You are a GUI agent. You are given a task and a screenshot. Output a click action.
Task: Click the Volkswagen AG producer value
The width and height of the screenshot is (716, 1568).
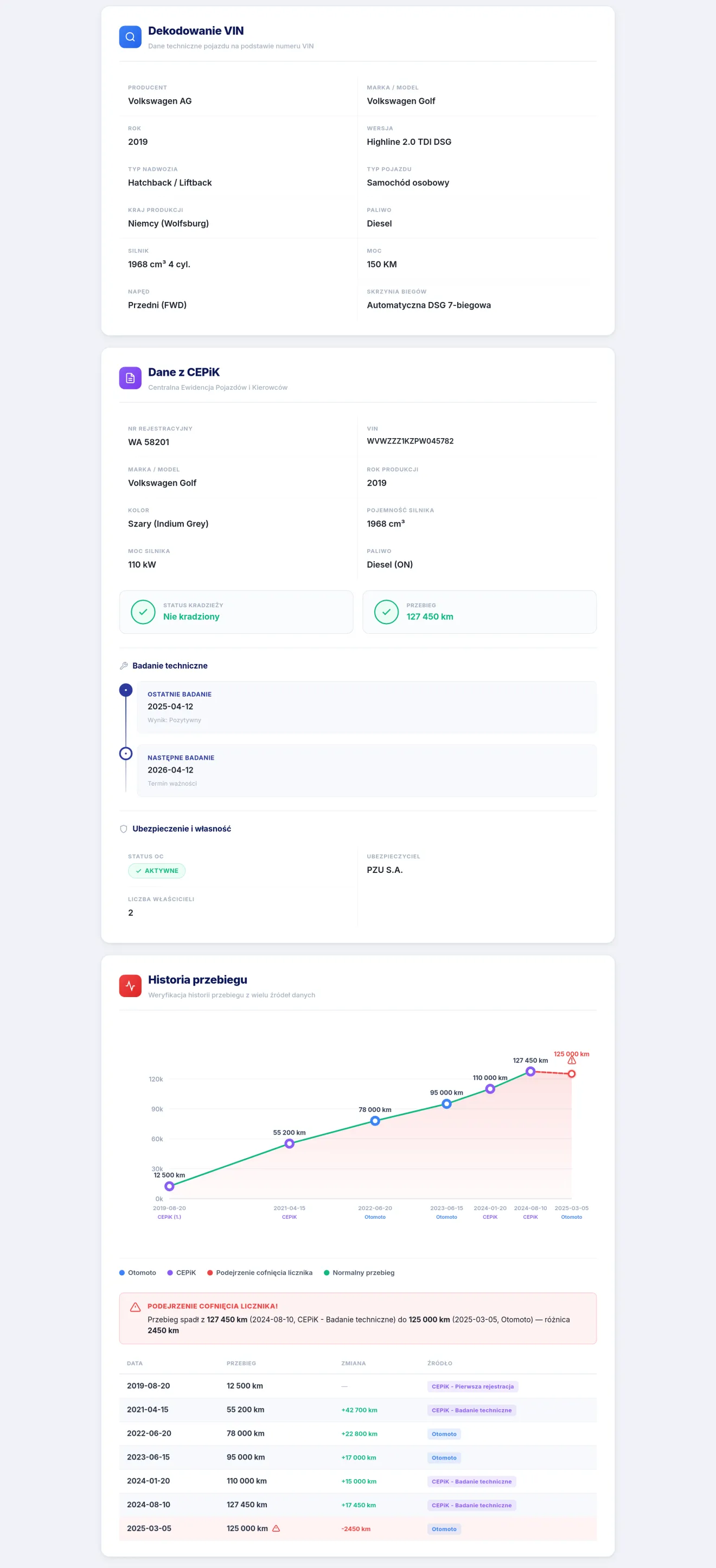click(x=159, y=101)
